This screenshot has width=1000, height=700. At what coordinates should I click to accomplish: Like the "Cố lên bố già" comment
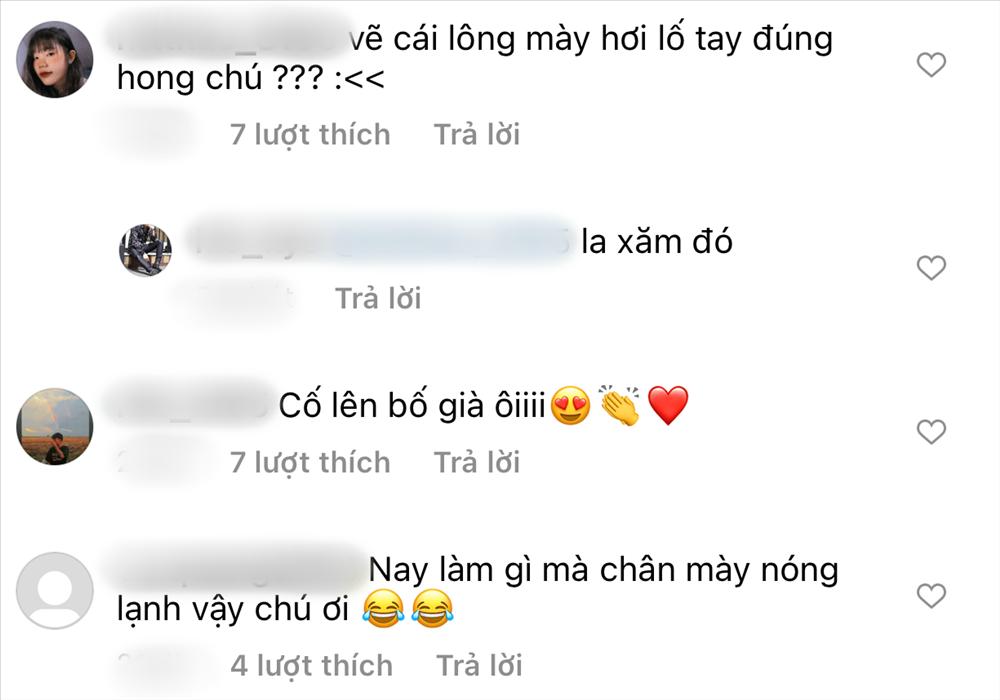coord(931,432)
